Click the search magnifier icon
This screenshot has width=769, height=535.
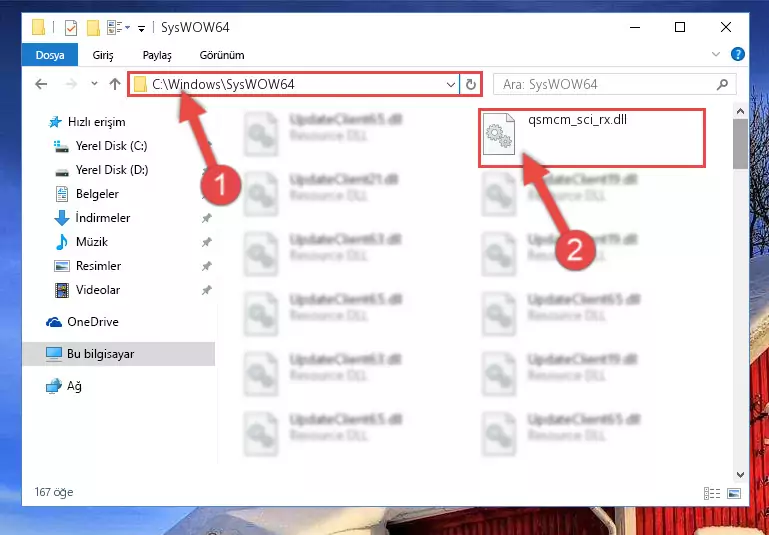click(722, 84)
